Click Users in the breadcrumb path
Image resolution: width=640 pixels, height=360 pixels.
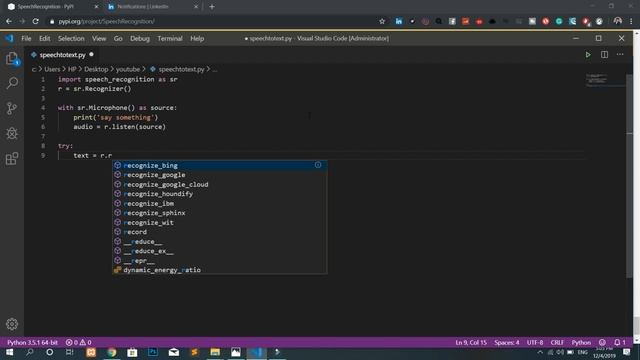coord(52,69)
